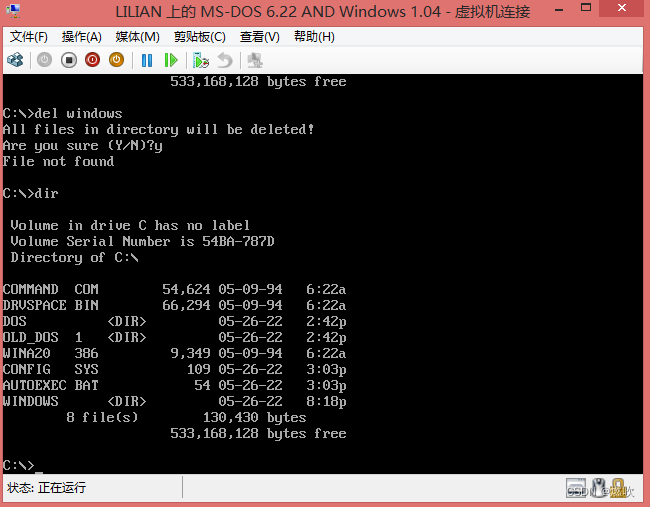Click the lock icon in status bar
This screenshot has width=650, height=507.
[618, 488]
